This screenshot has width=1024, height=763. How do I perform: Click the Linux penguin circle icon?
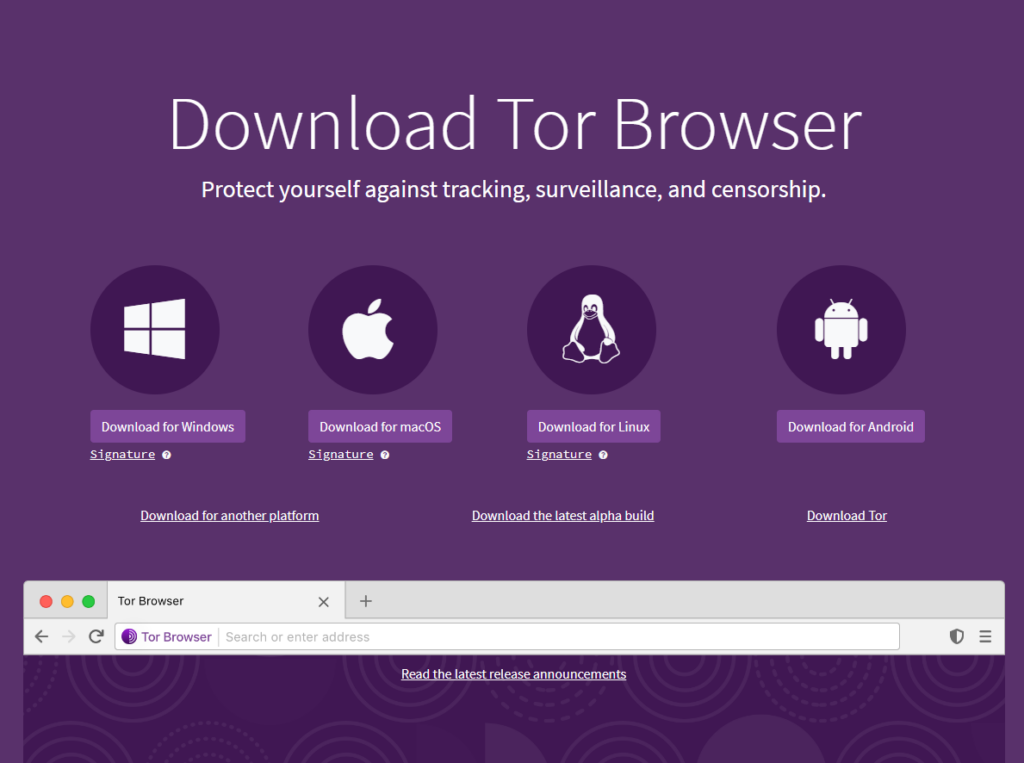click(x=592, y=329)
